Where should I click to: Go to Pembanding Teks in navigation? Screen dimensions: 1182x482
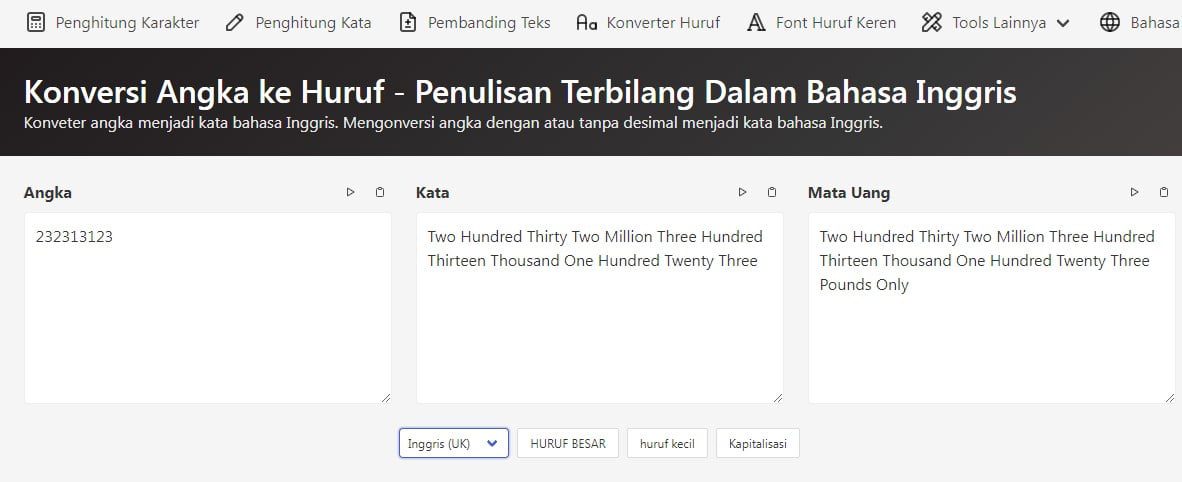475,22
